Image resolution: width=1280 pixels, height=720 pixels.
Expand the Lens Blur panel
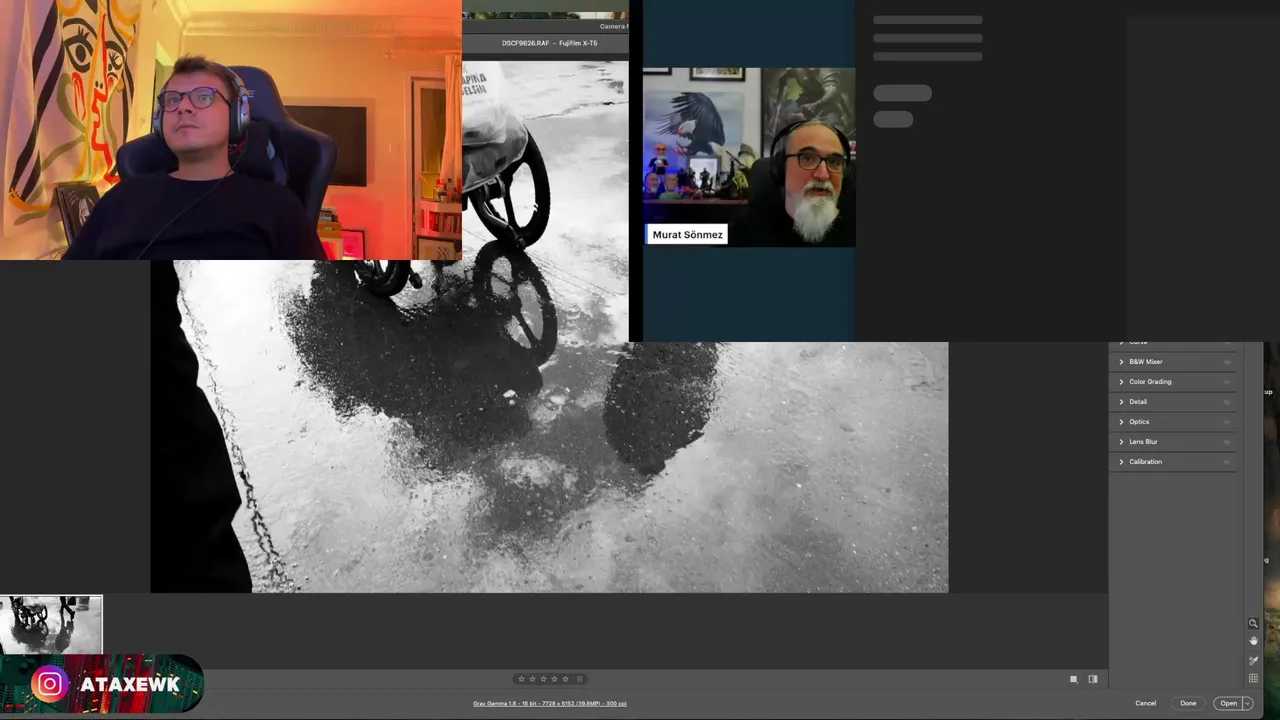tap(1121, 442)
